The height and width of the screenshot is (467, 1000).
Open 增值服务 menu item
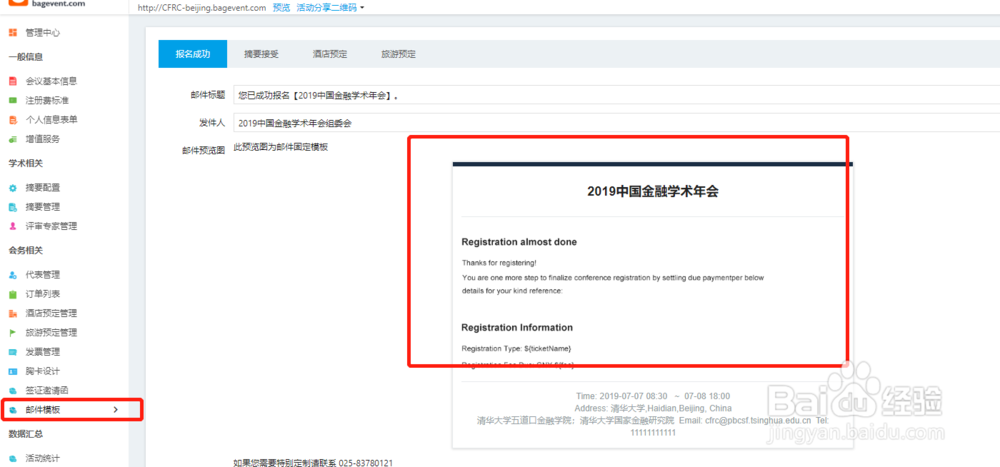click(x=43, y=139)
